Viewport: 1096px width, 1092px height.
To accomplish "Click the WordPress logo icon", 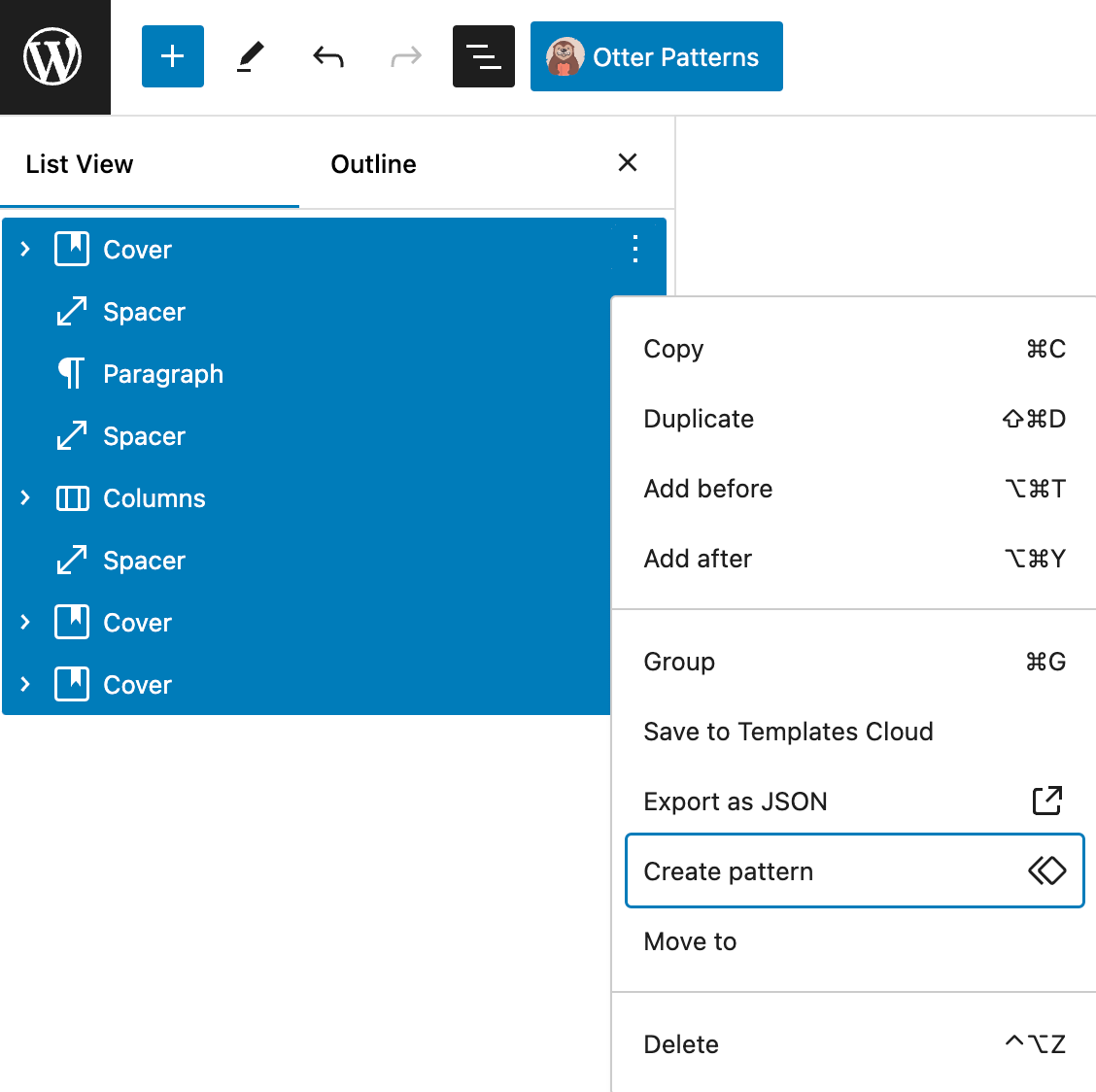I will (x=53, y=57).
